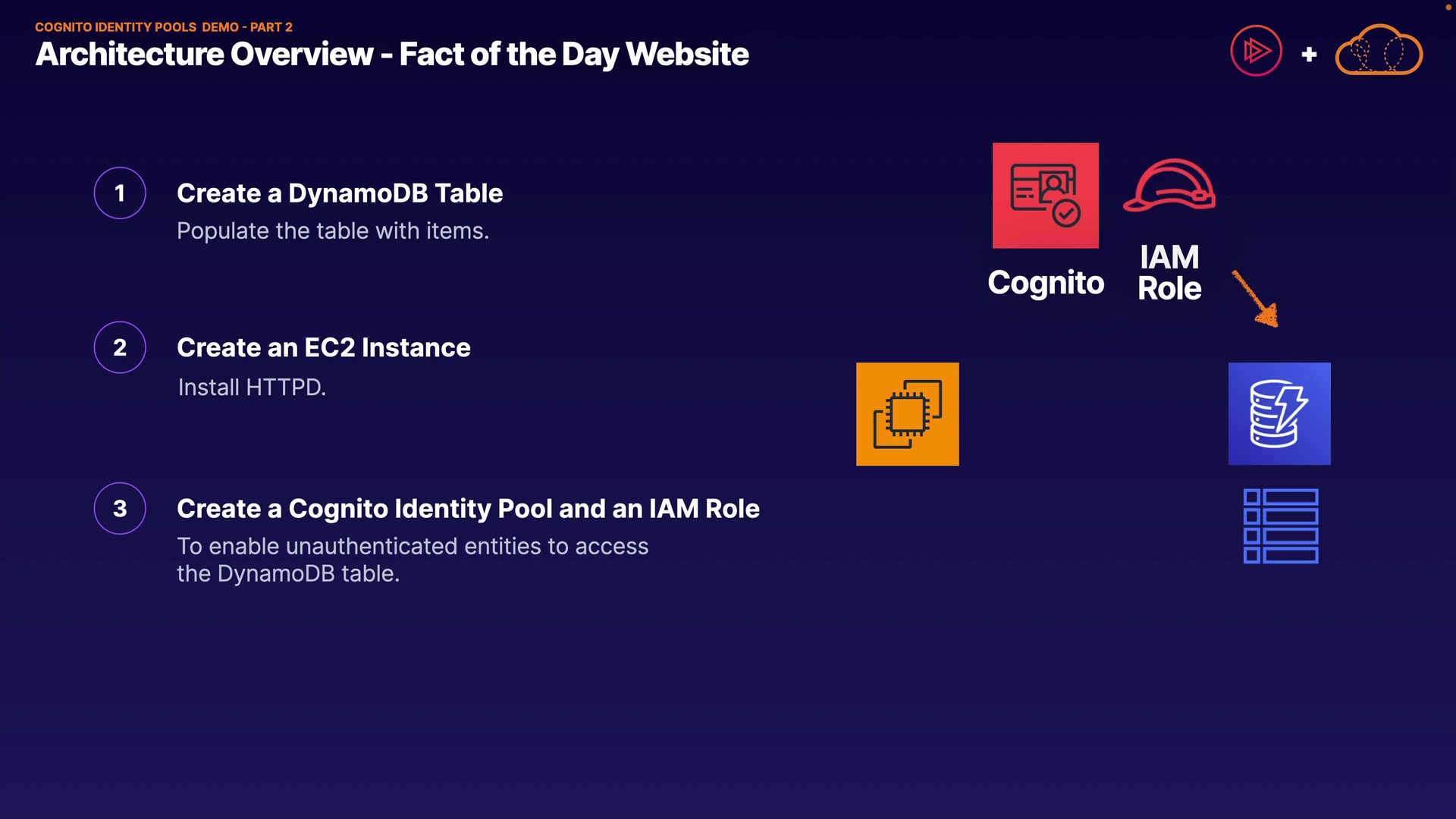Click the Create a Cognito Identity Pool heading

(468, 508)
